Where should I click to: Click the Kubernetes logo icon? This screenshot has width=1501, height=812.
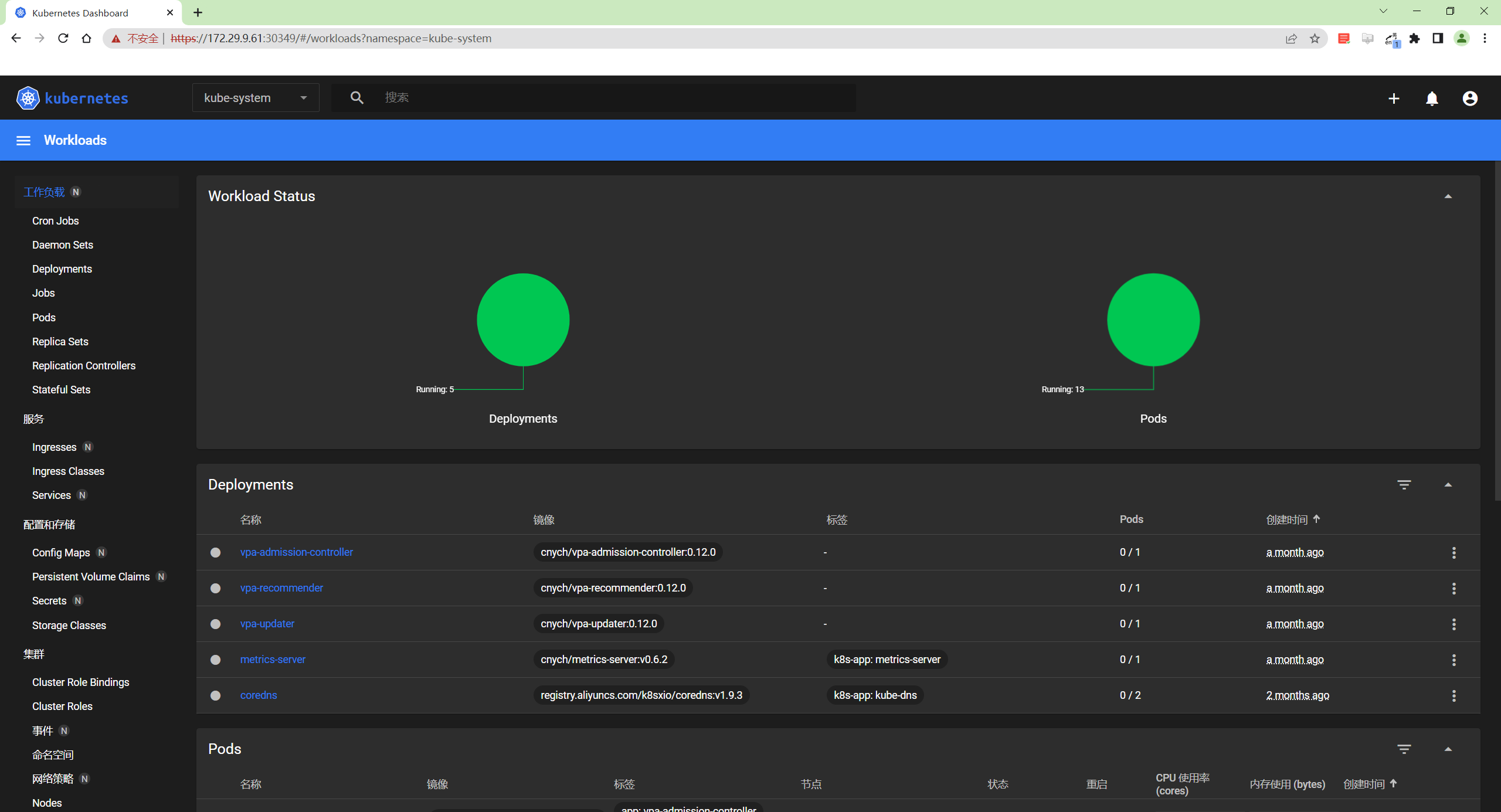click(28, 98)
